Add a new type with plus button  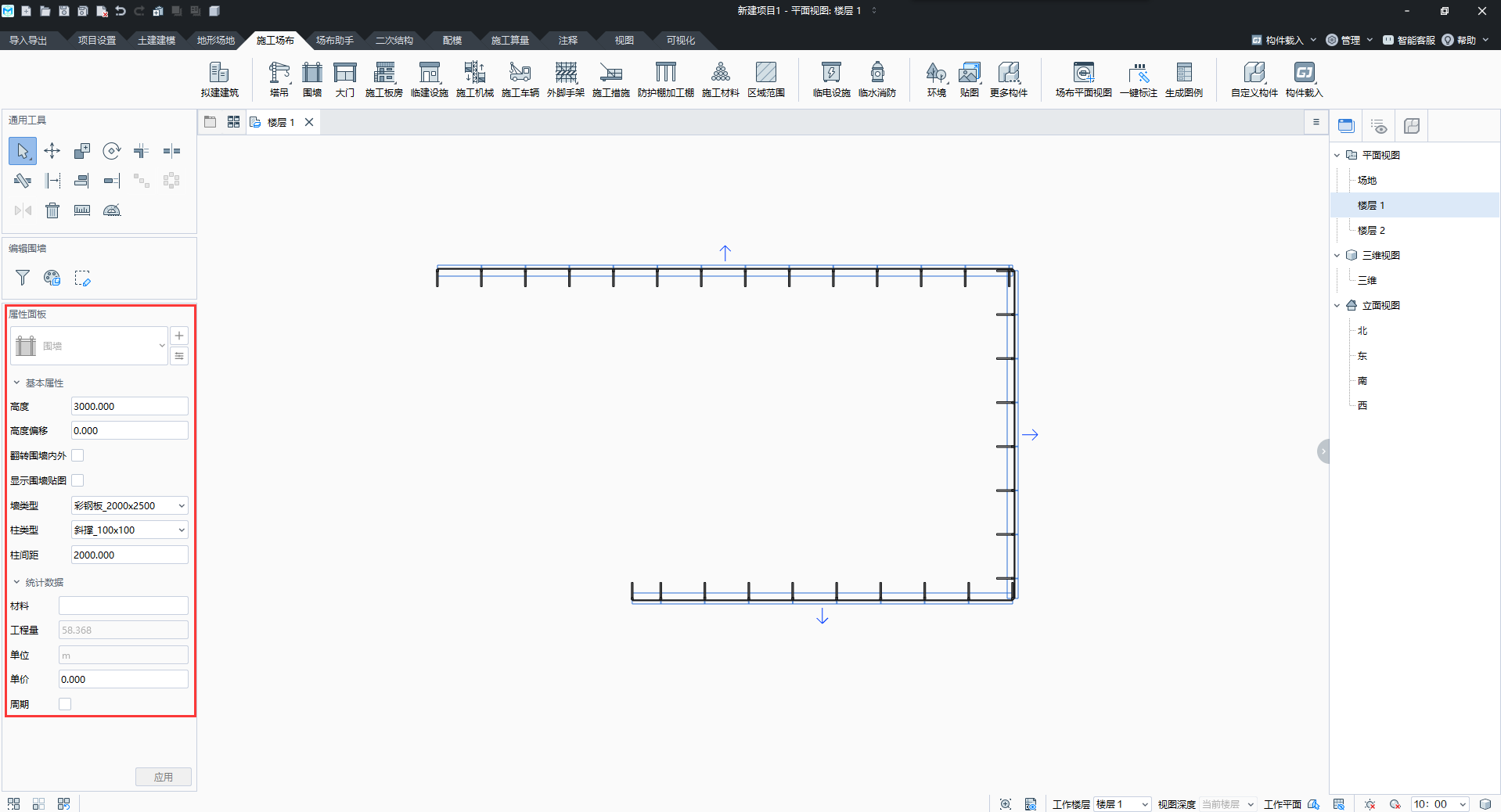[x=179, y=336]
